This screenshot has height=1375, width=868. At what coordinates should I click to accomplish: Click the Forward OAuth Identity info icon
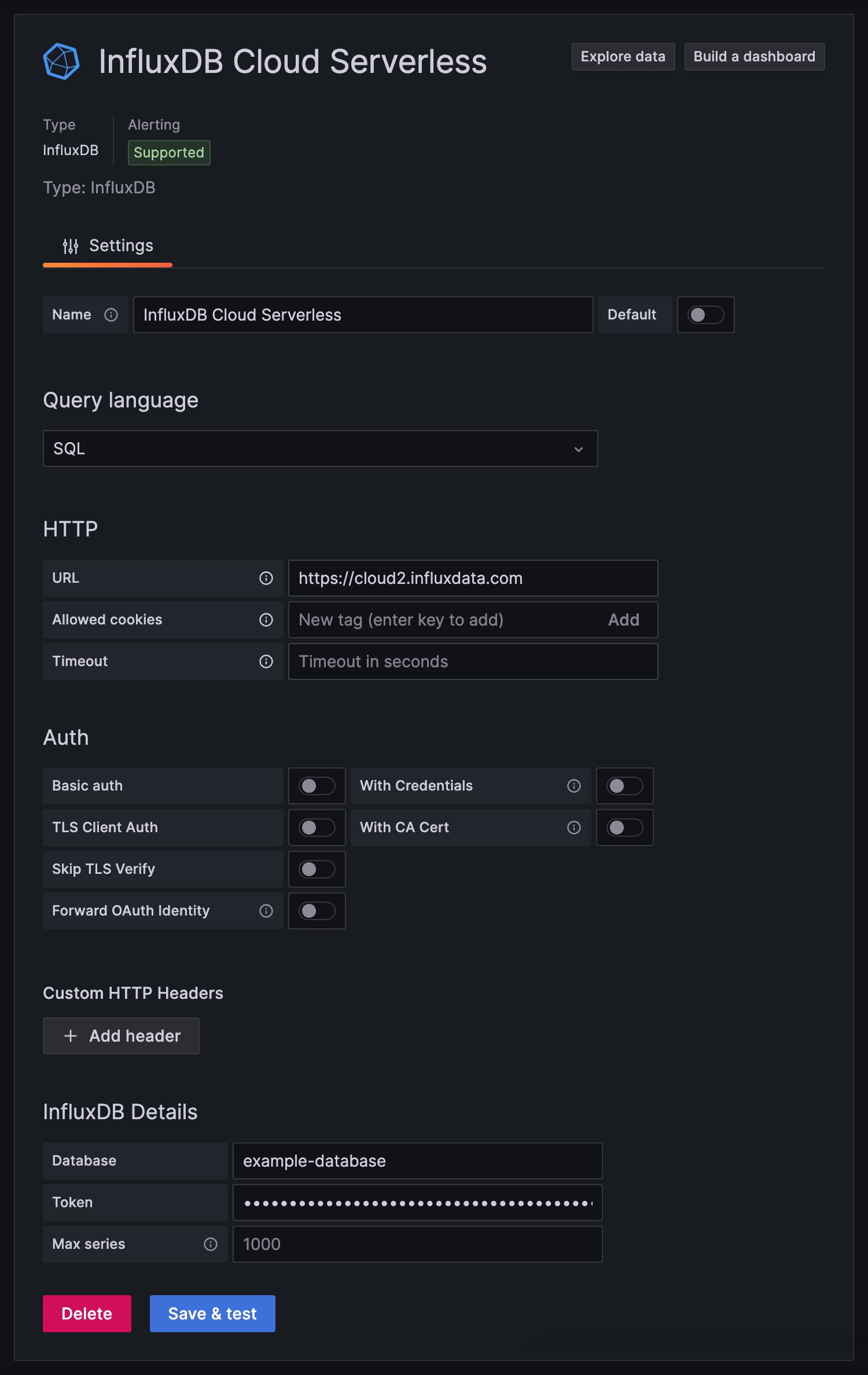click(266, 911)
